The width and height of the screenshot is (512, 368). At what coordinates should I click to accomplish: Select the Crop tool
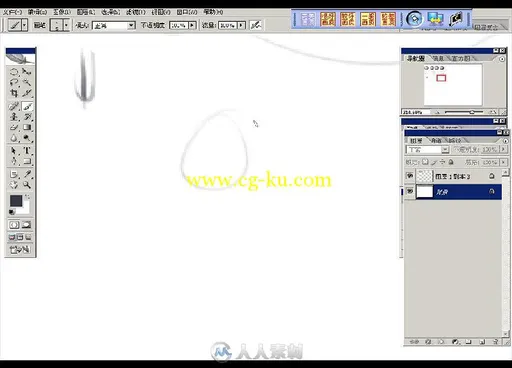pyautogui.click(x=14, y=93)
